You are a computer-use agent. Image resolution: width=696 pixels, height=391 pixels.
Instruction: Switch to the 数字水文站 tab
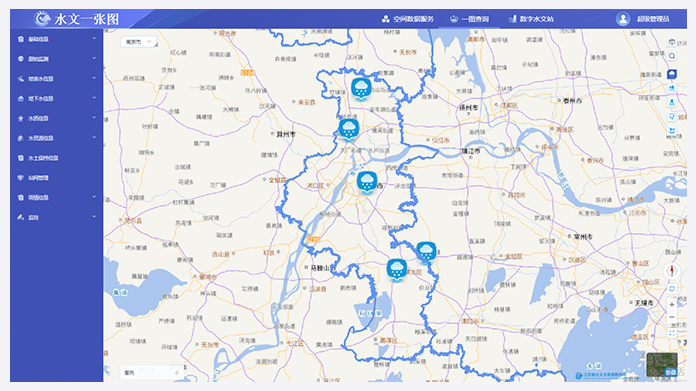pyautogui.click(x=531, y=19)
